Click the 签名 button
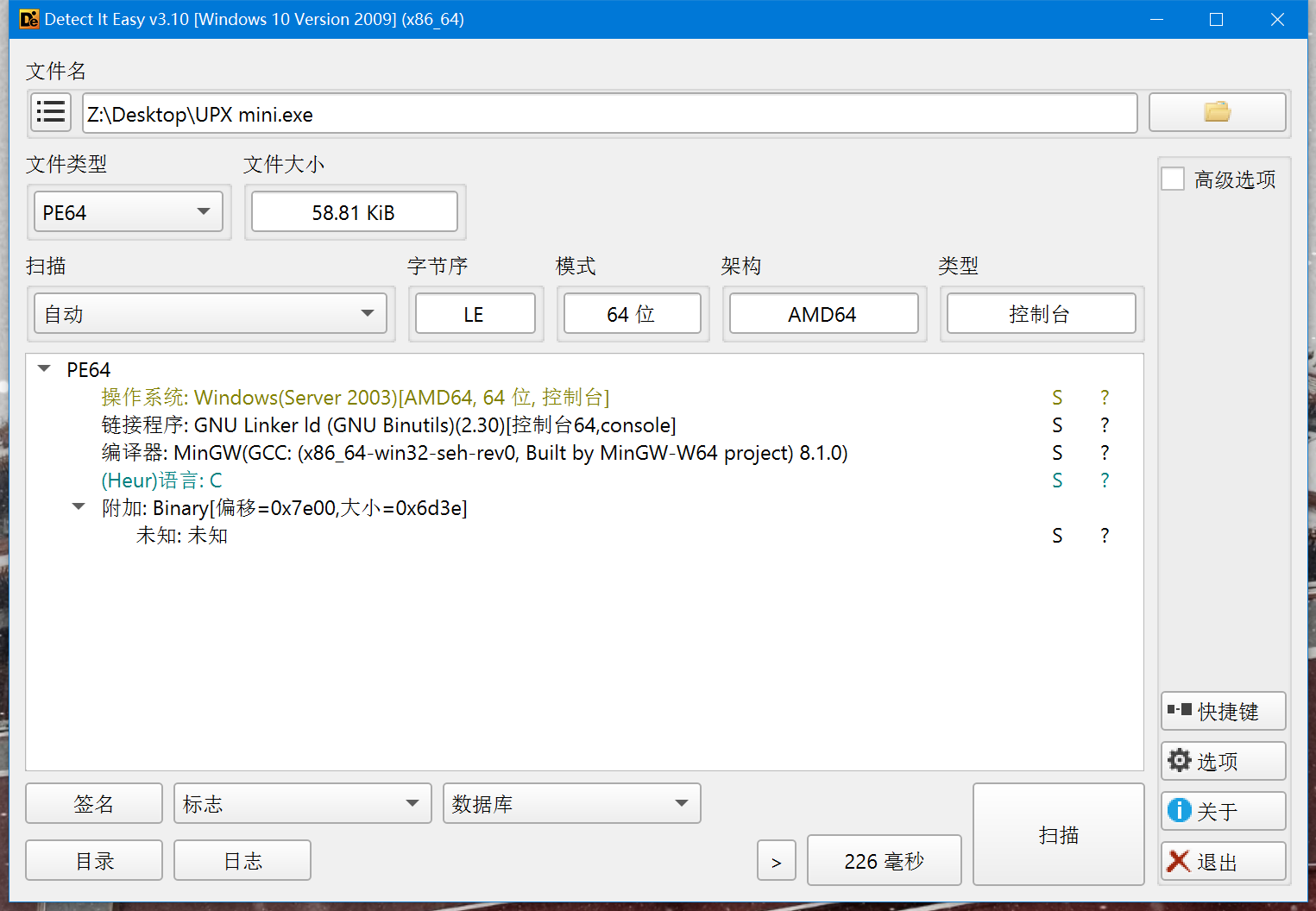This screenshot has height=911, width=1316. 94,803
